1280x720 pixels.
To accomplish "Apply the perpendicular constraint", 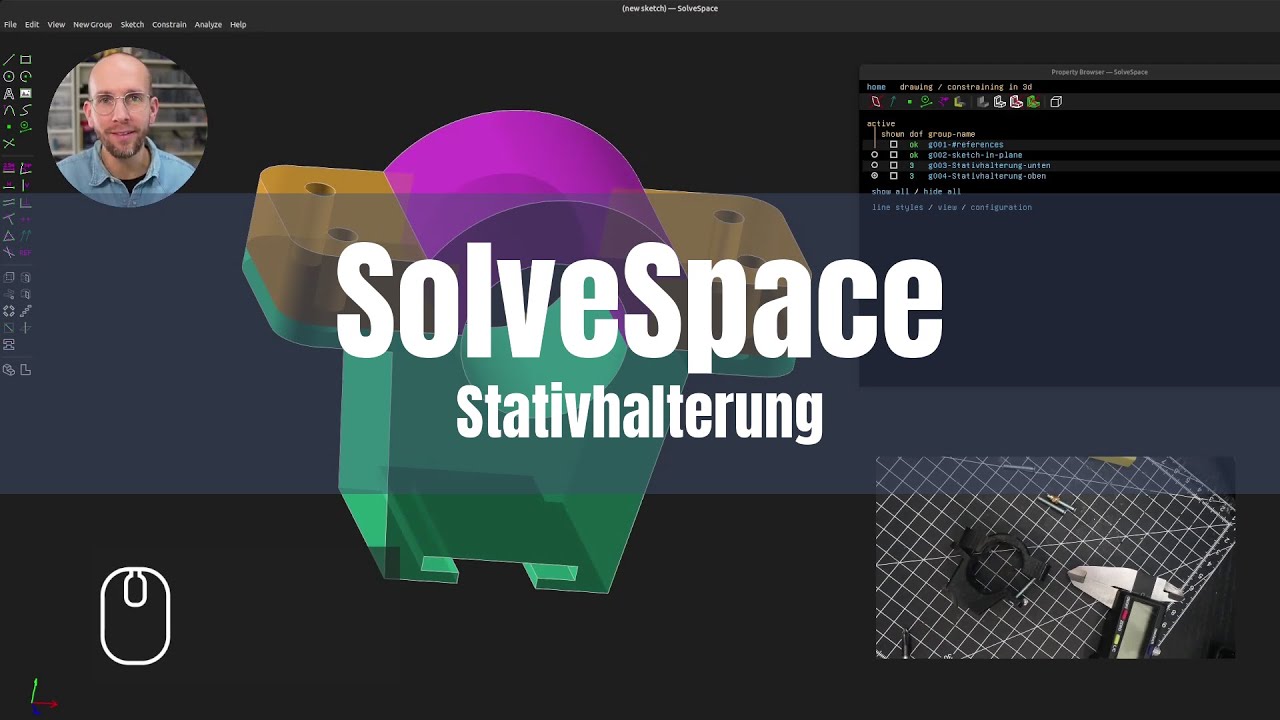I will pos(26,202).
